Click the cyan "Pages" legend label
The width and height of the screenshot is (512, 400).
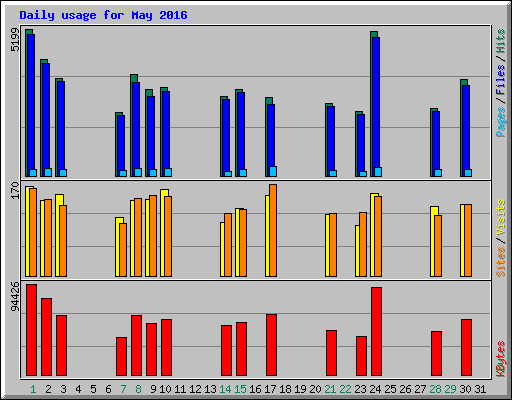(501, 122)
